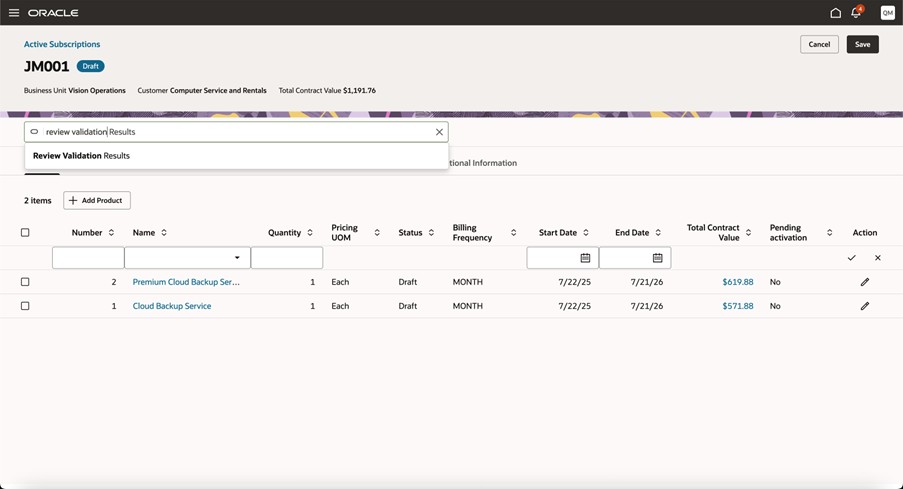Click the Customer Computer Service and Rentals text
This screenshot has width=903, height=489.
(202, 90)
